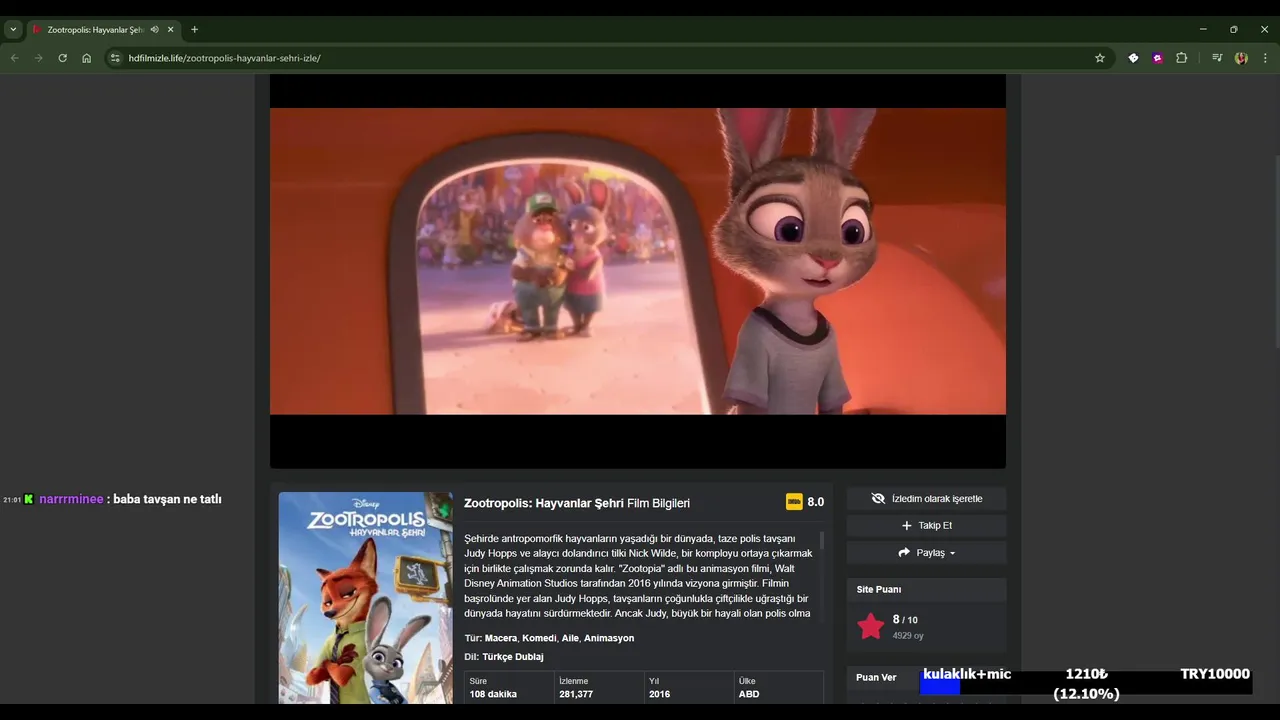Click the Puan Ver label
This screenshot has height=720, width=1280.
[x=876, y=677]
